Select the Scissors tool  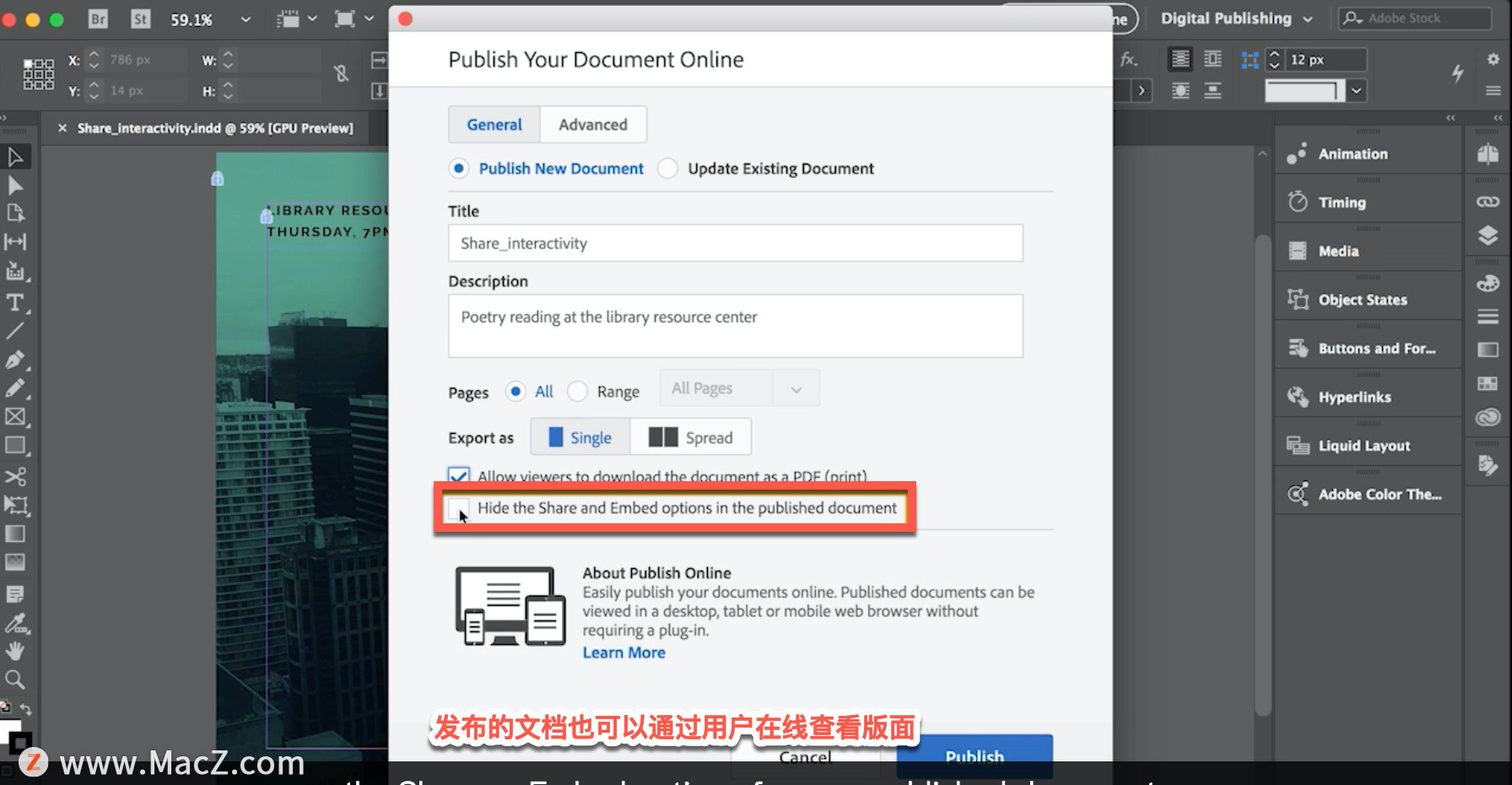[x=15, y=477]
